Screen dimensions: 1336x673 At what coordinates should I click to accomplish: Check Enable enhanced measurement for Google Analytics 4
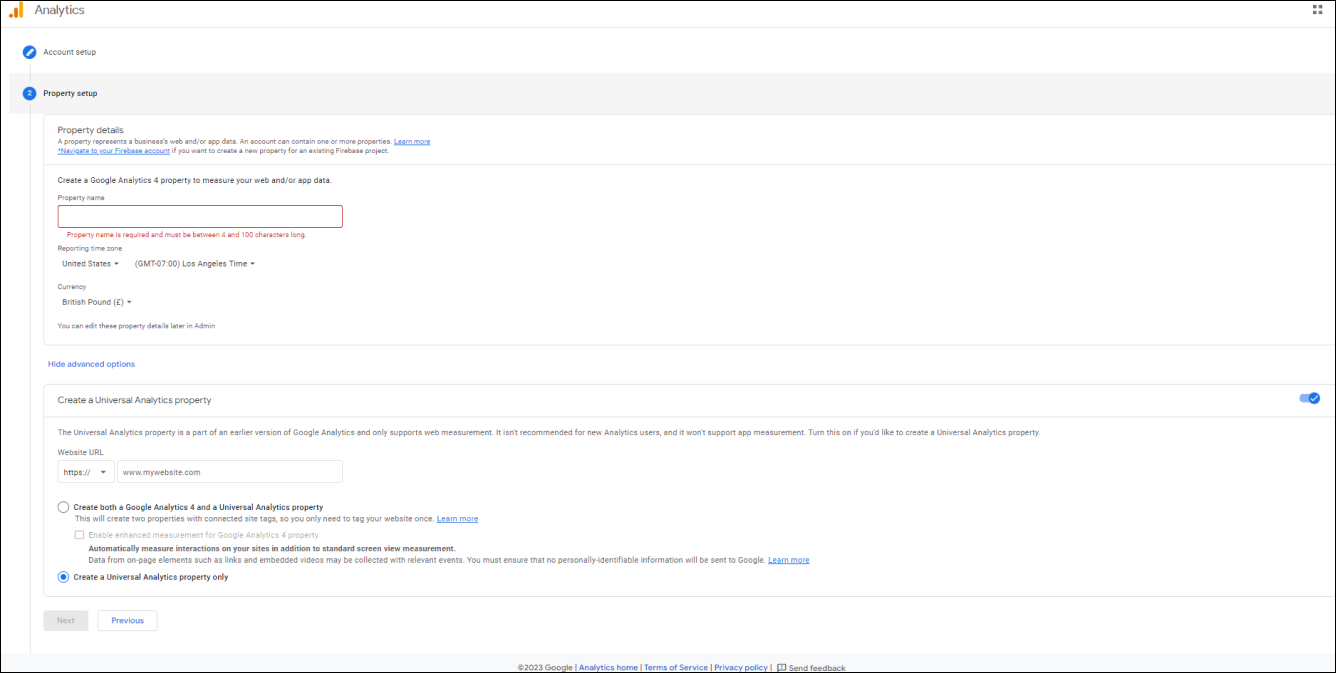(x=80, y=535)
